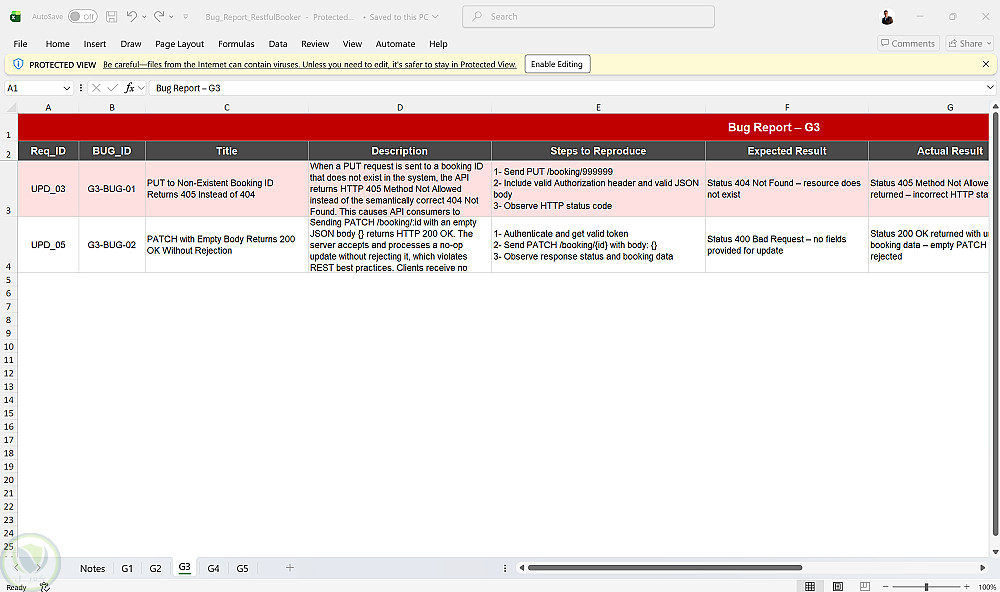Switch to Normal view icon

pos(810,586)
